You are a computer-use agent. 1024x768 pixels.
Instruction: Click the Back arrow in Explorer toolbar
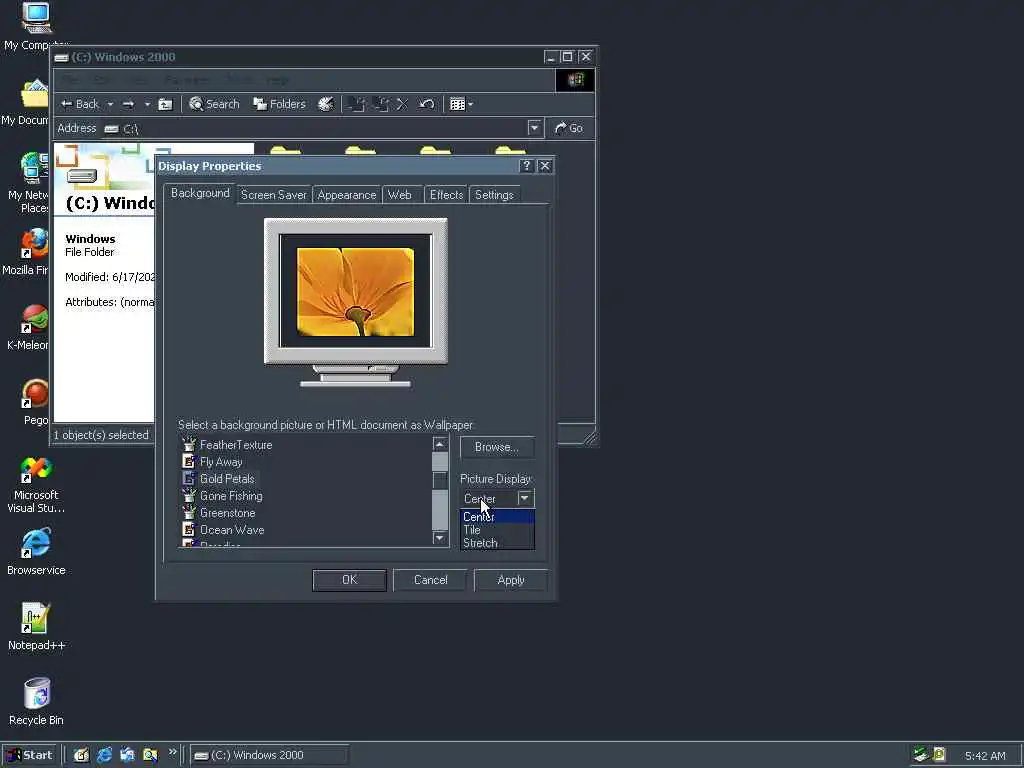79,104
